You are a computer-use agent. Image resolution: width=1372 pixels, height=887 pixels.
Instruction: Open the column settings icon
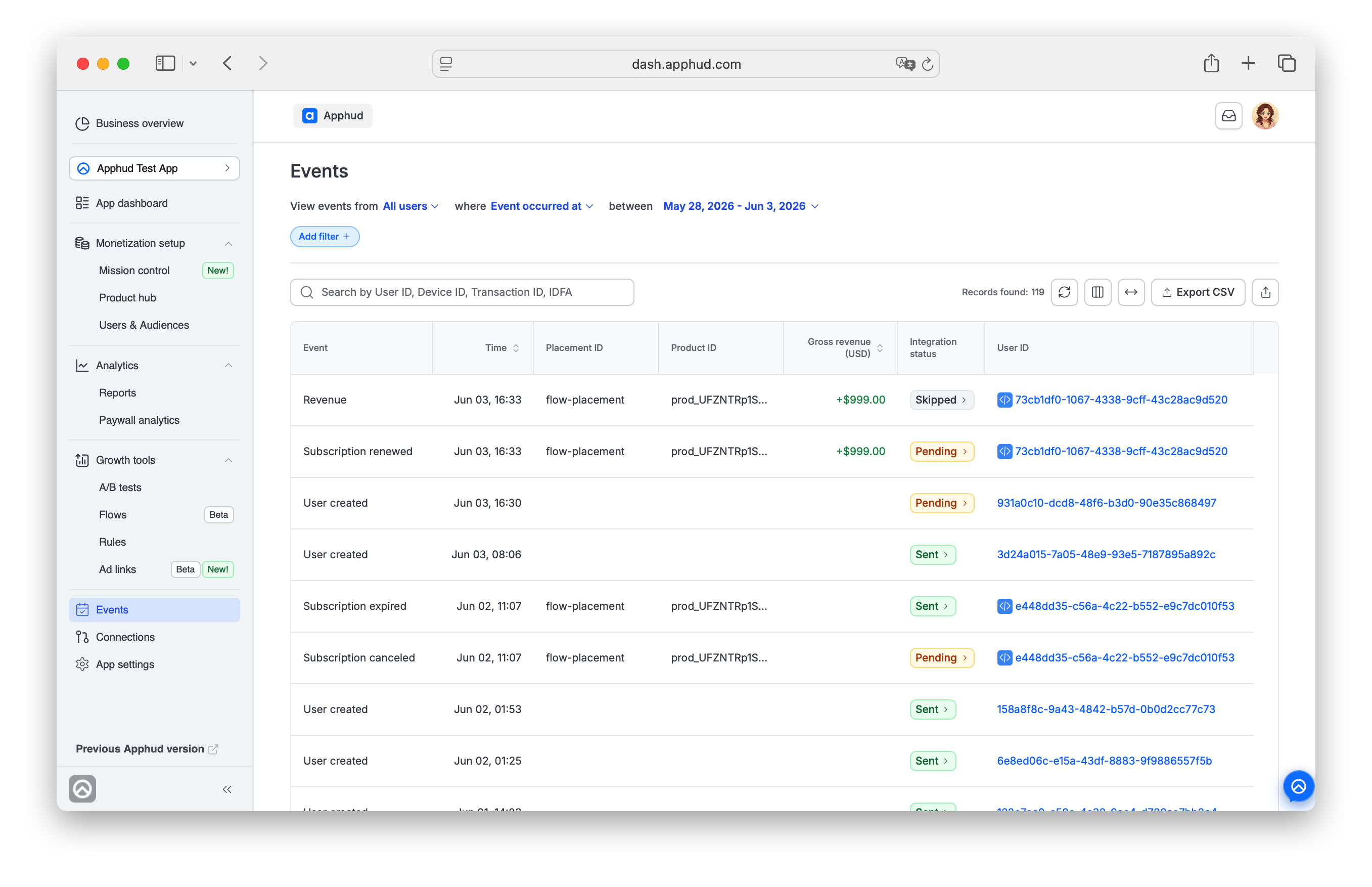(x=1097, y=292)
